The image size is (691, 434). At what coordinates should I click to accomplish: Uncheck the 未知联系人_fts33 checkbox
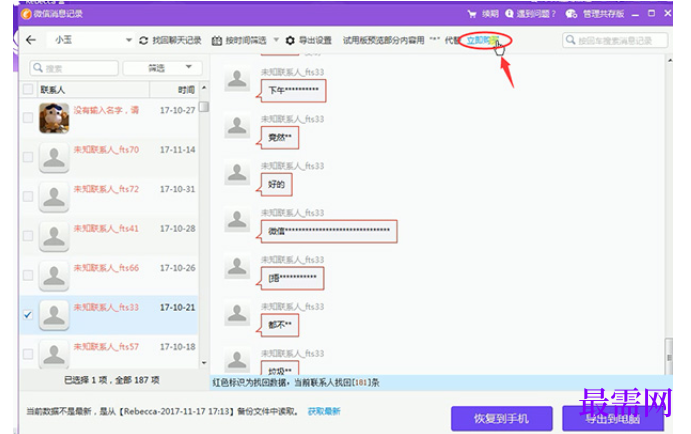28,315
